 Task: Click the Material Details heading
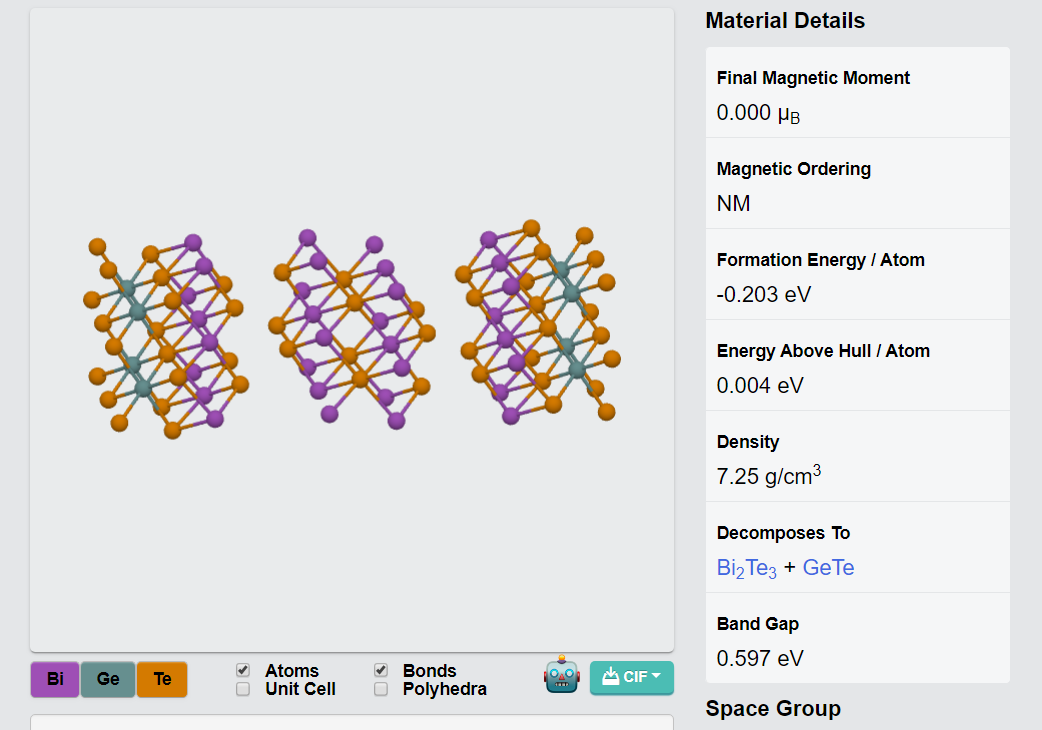[785, 21]
